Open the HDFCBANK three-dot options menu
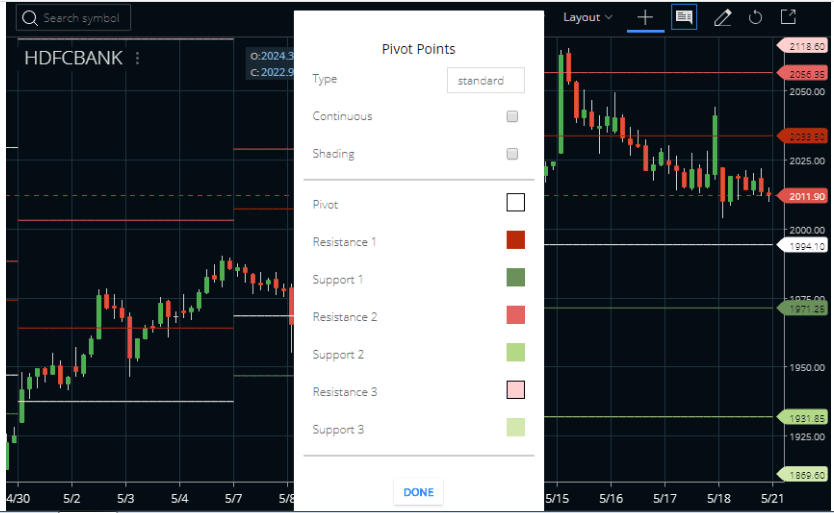The height and width of the screenshot is (513, 834). tap(137, 57)
